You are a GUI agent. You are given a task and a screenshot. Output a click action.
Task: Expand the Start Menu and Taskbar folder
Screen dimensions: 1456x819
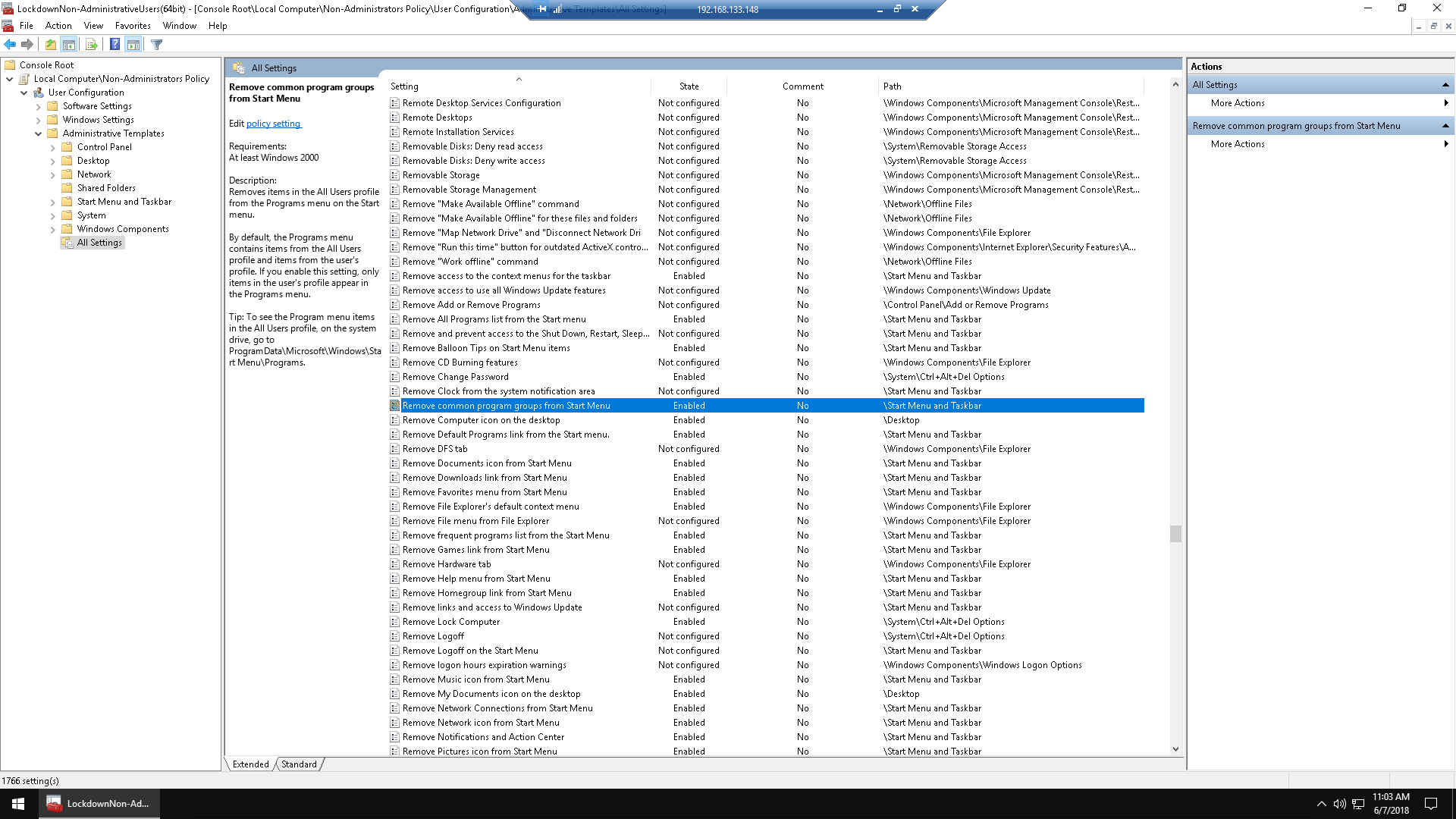(x=52, y=202)
